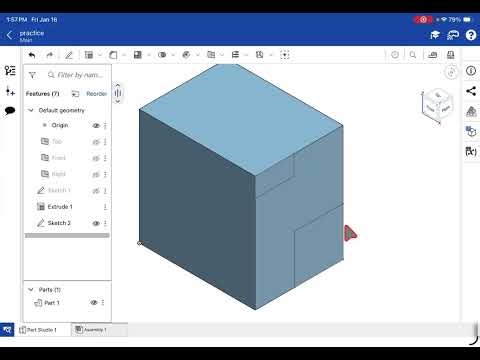Undo the last action
This screenshot has height=360, width=480.
(x=32, y=55)
